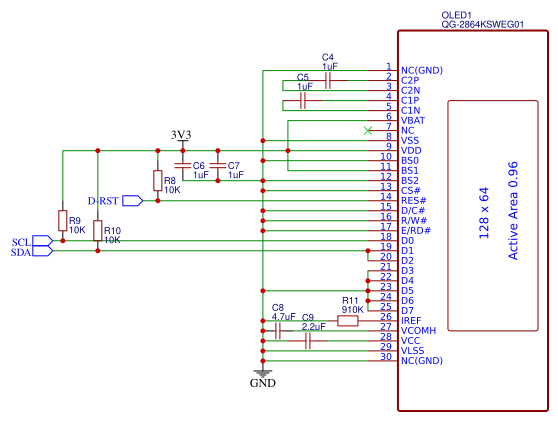Click the BS2 pin label

click(x=410, y=180)
